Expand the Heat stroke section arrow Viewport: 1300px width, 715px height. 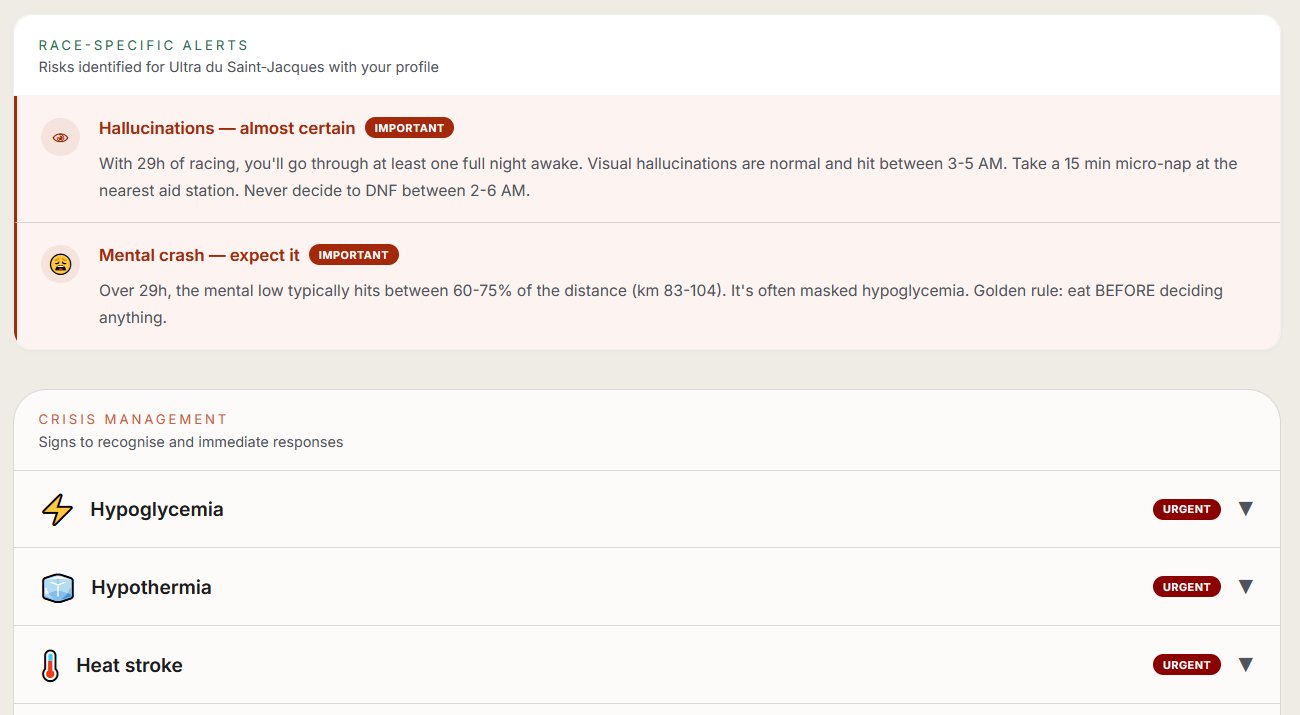click(1245, 665)
